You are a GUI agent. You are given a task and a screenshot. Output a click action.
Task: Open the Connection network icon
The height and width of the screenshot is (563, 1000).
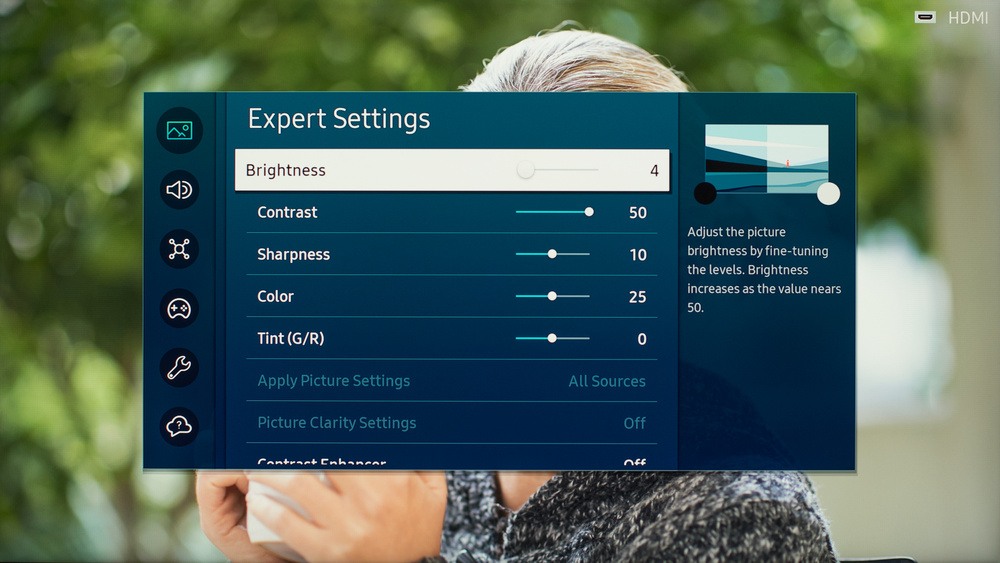point(179,249)
